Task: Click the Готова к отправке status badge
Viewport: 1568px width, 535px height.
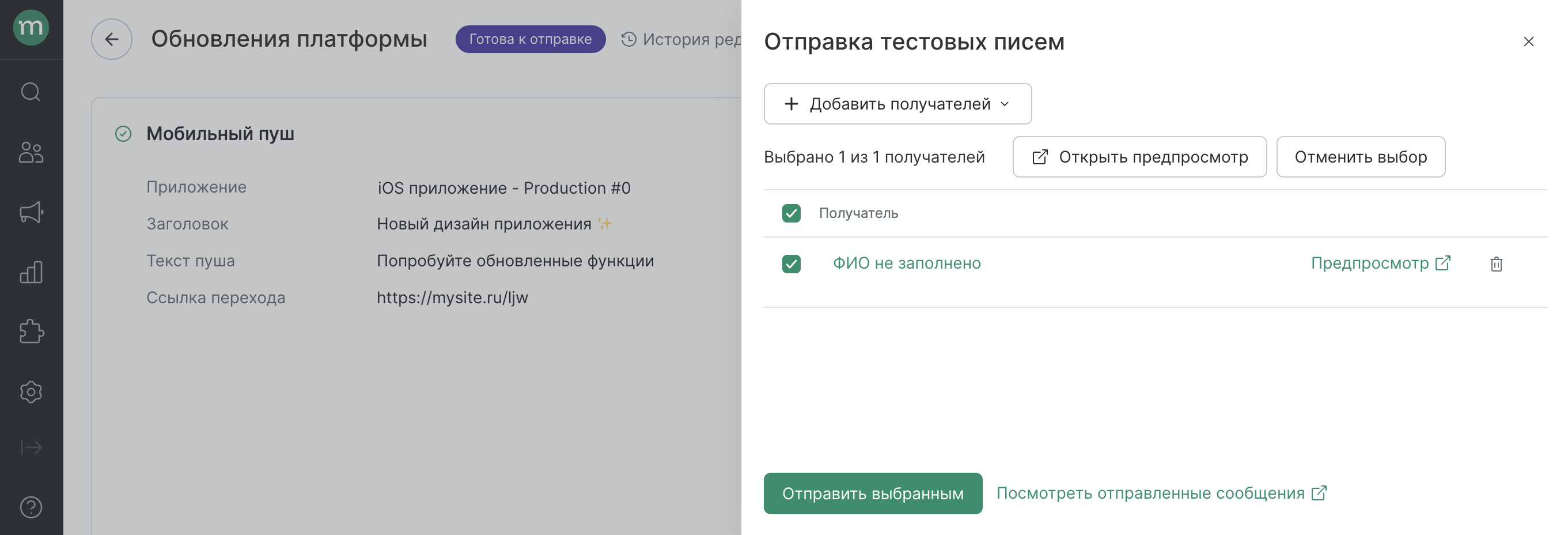Action: (530, 39)
